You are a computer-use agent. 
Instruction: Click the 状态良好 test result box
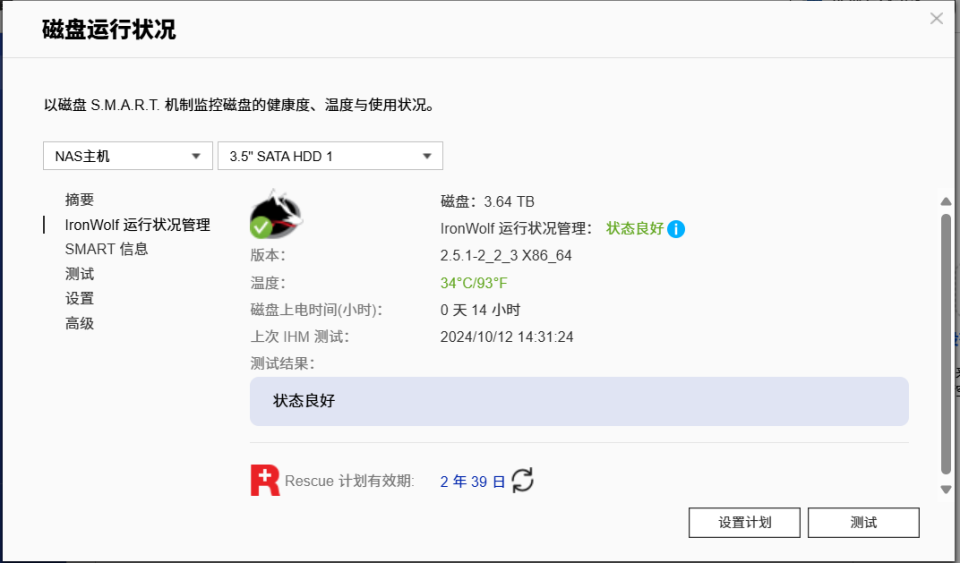tap(579, 401)
